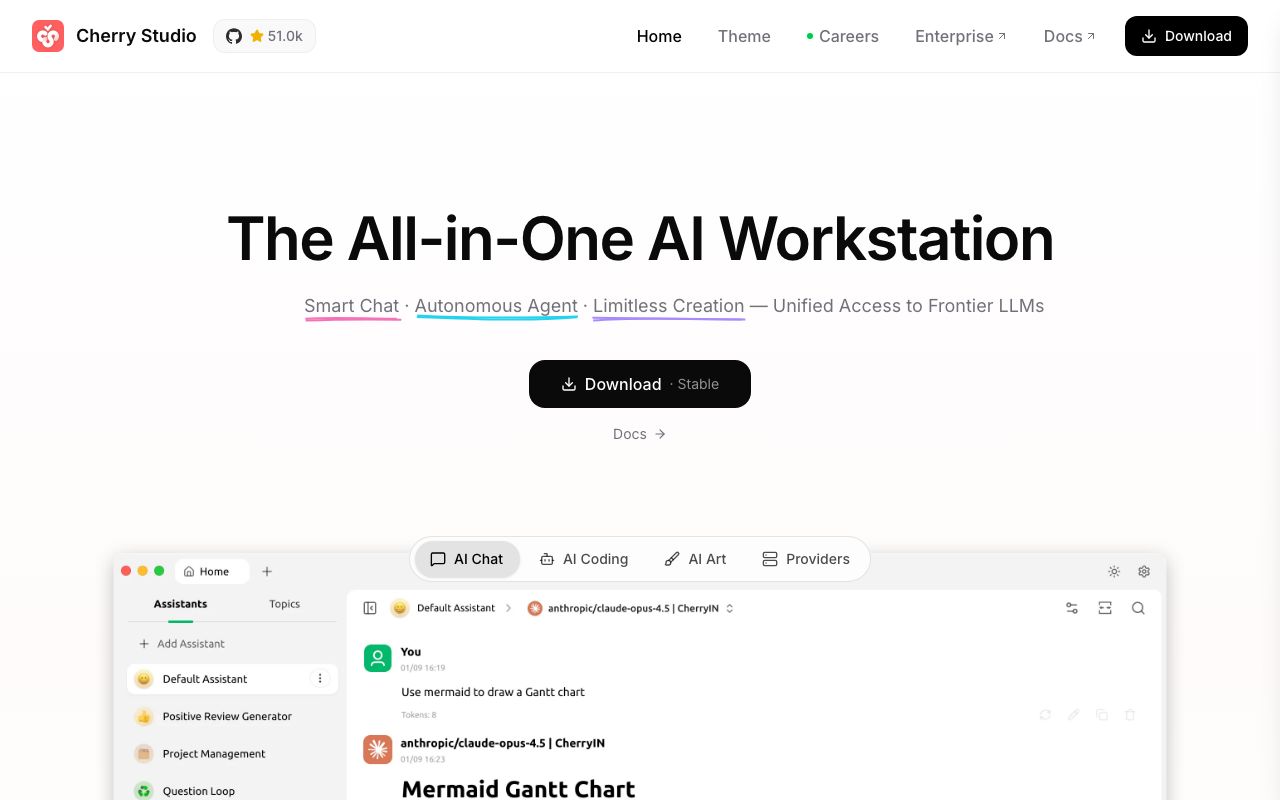Click the light-theme sun icon in the preview window
The image size is (1280, 800).
[x=1114, y=572]
